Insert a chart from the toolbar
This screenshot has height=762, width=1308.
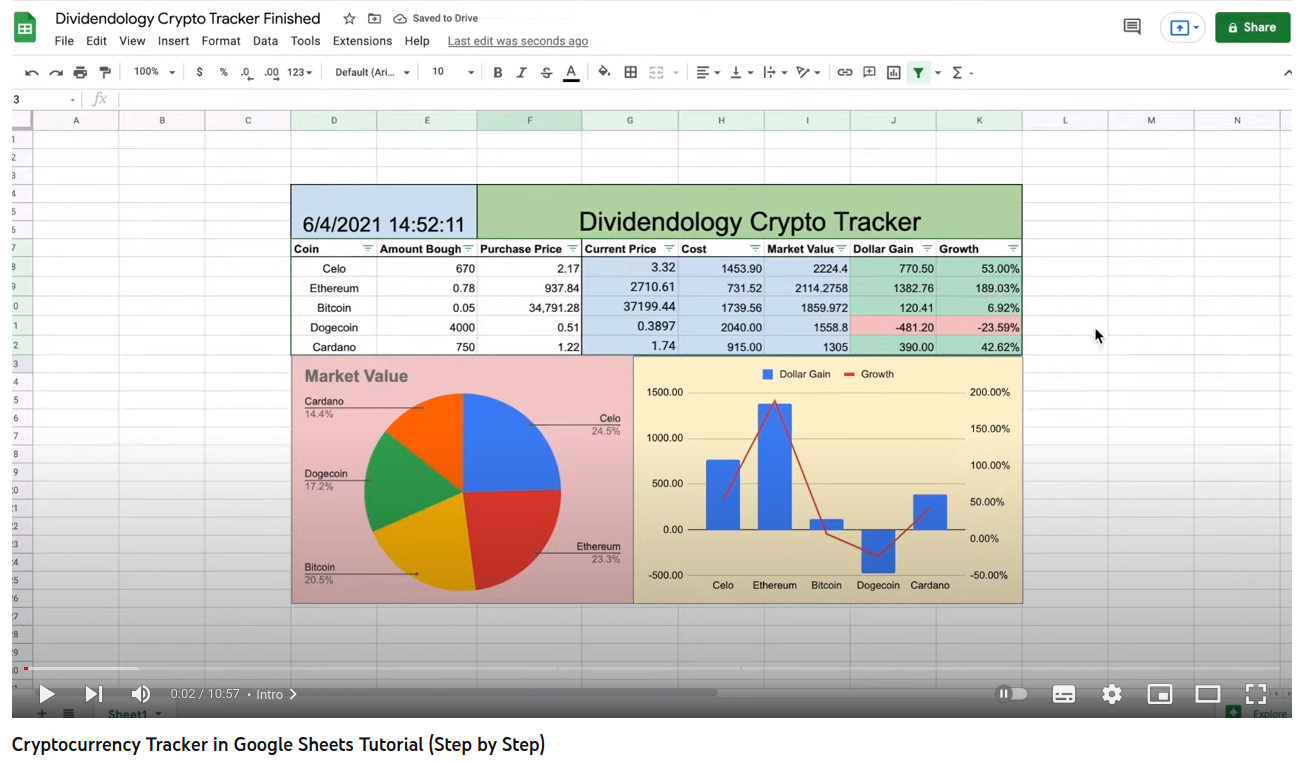tap(893, 72)
